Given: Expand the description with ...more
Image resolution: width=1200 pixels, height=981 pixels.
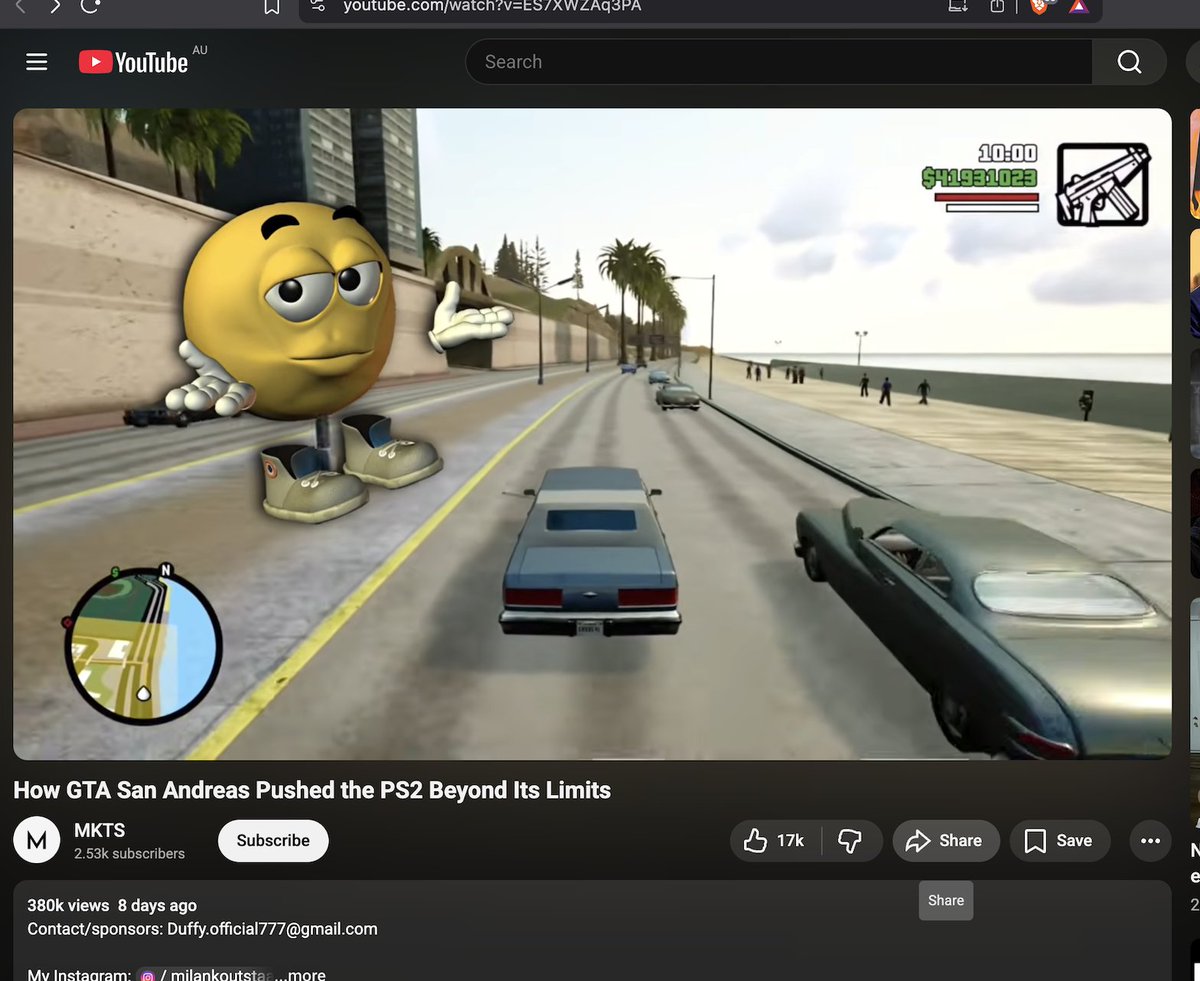Looking at the screenshot, I should coord(300,974).
